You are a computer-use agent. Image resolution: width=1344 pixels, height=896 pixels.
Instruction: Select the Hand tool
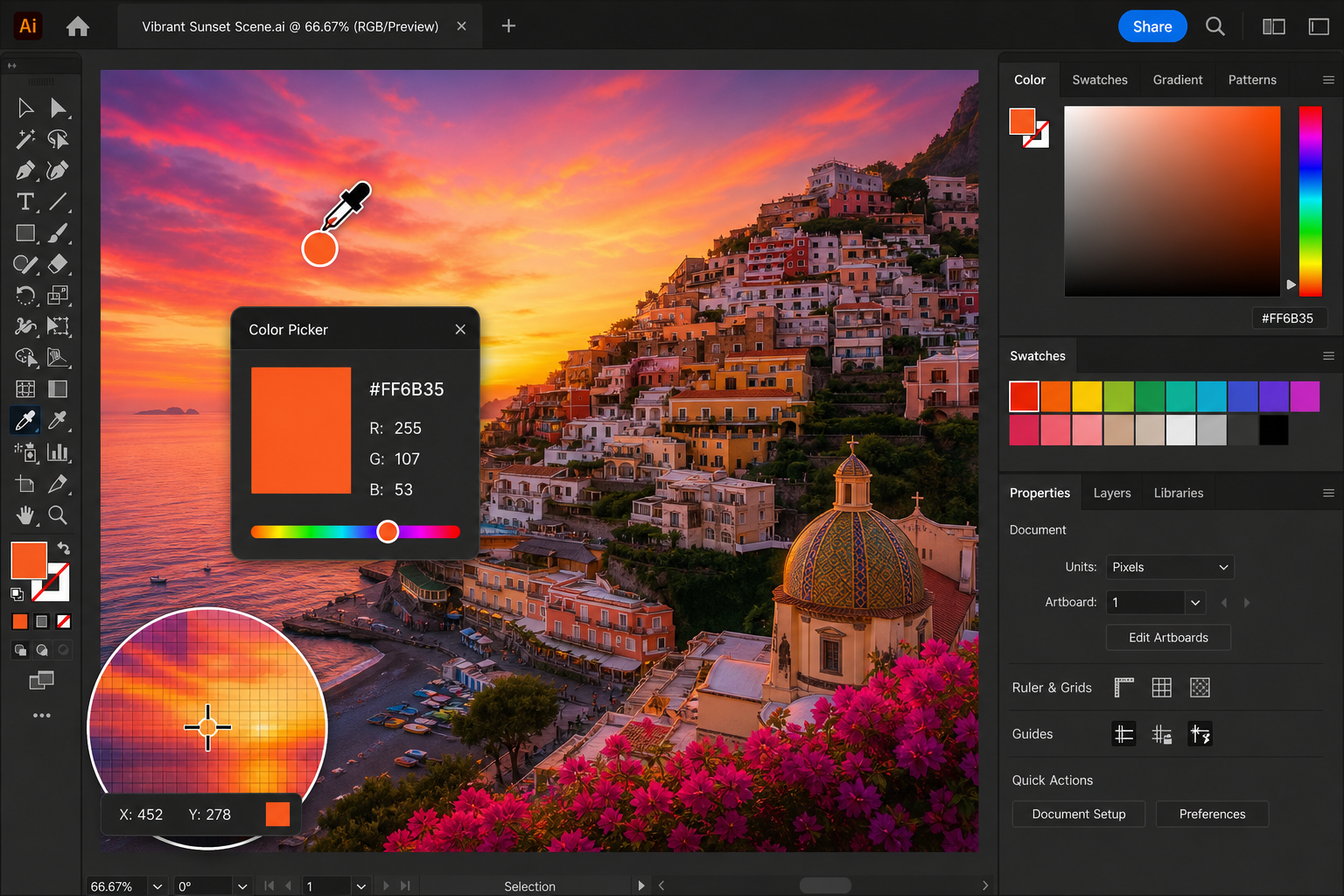tap(25, 515)
